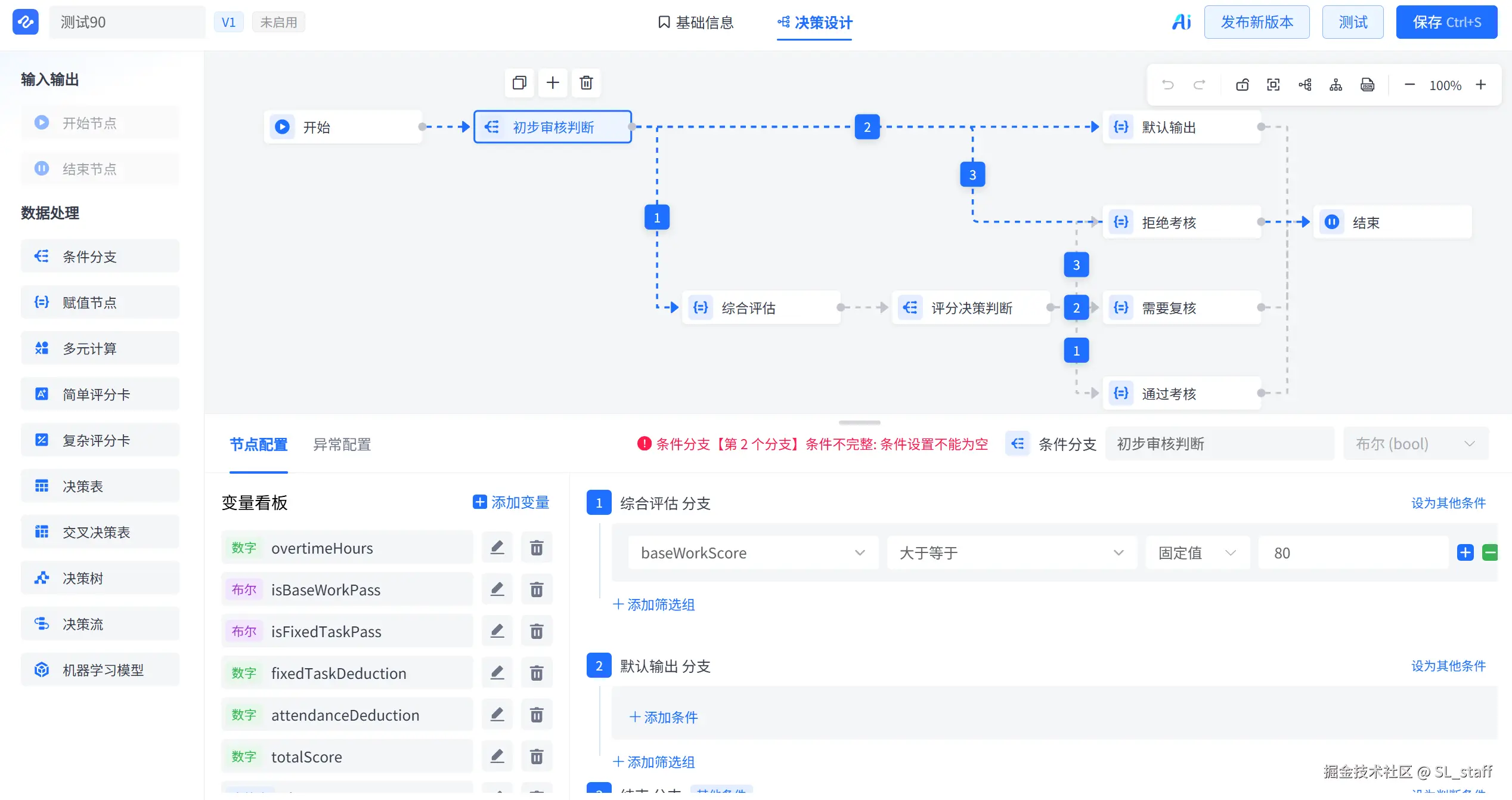Click zoom out minus next to 100%
1512x800 pixels.
(x=1409, y=85)
